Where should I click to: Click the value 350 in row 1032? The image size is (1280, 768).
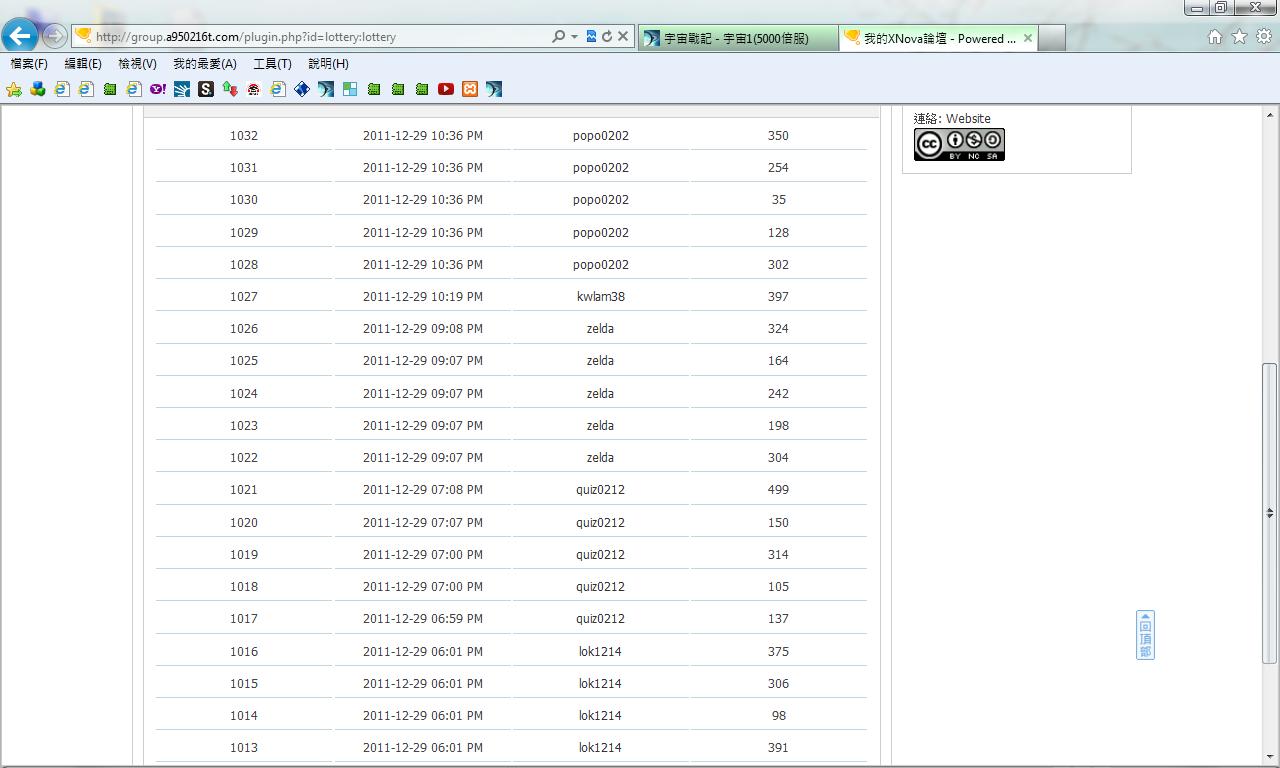point(778,135)
